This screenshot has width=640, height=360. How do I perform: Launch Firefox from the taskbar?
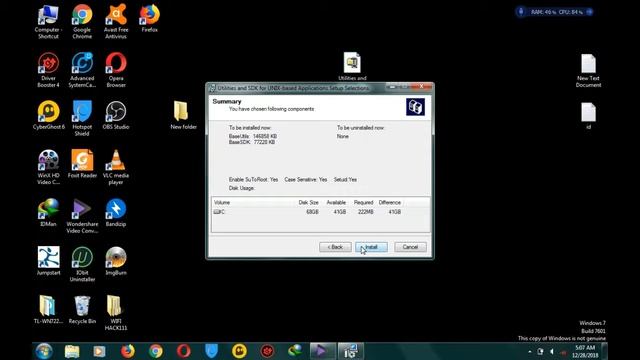[x=127, y=351]
